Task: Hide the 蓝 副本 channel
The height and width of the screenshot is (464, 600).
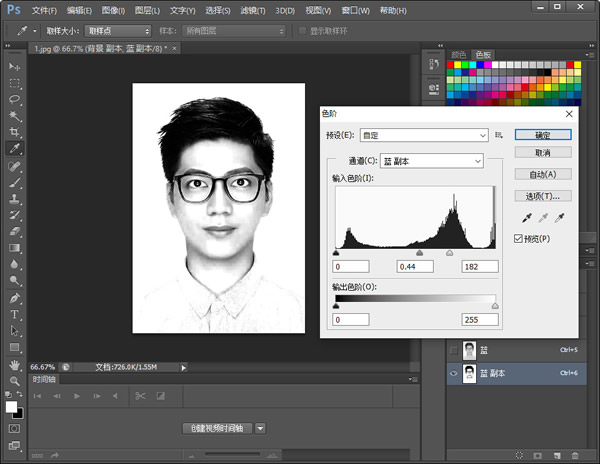Action: pos(455,373)
